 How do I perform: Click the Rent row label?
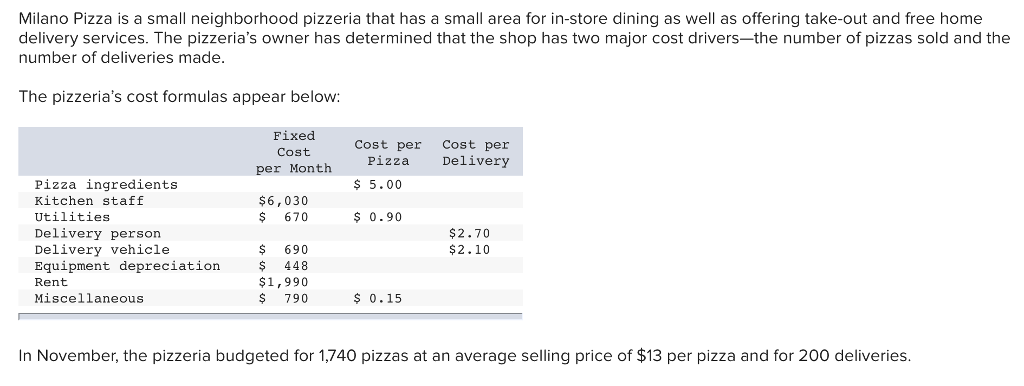click(51, 283)
